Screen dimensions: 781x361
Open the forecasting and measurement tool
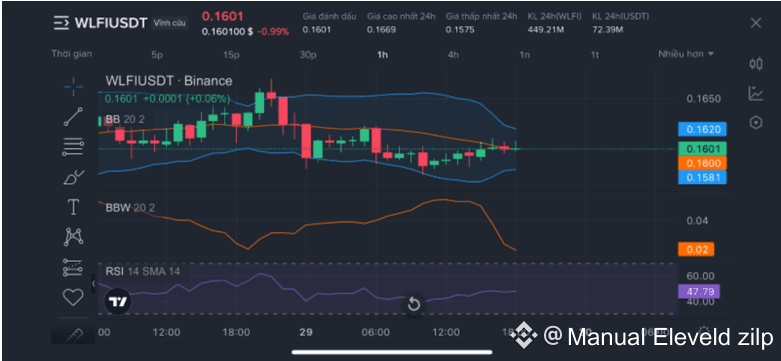tap(73, 267)
